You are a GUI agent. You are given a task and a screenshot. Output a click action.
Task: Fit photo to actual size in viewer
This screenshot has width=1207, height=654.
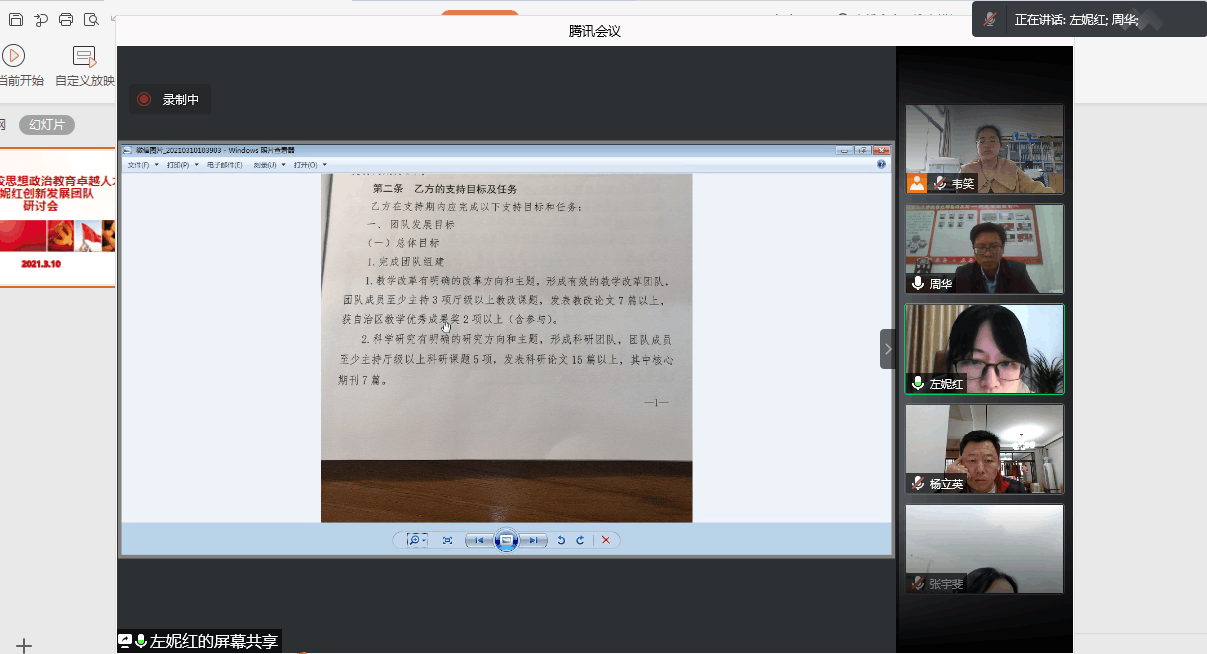pyautogui.click(x=447, y=540)
